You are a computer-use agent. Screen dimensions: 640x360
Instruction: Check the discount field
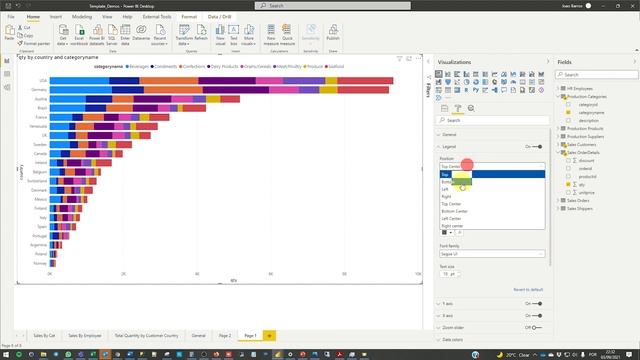568,160
